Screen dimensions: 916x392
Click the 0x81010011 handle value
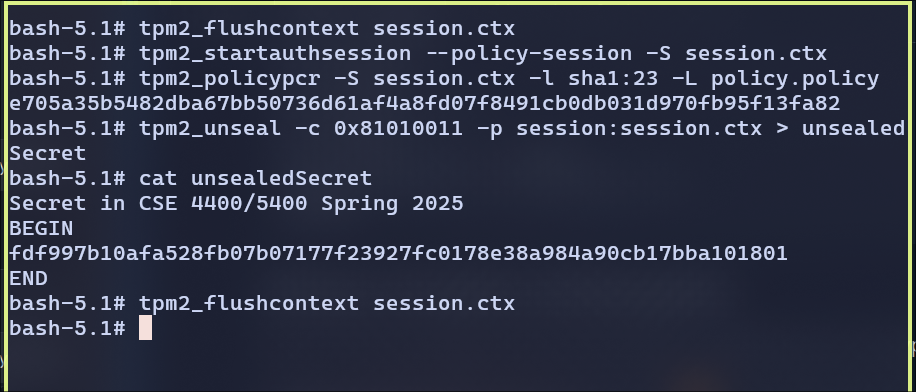(398, 129)
